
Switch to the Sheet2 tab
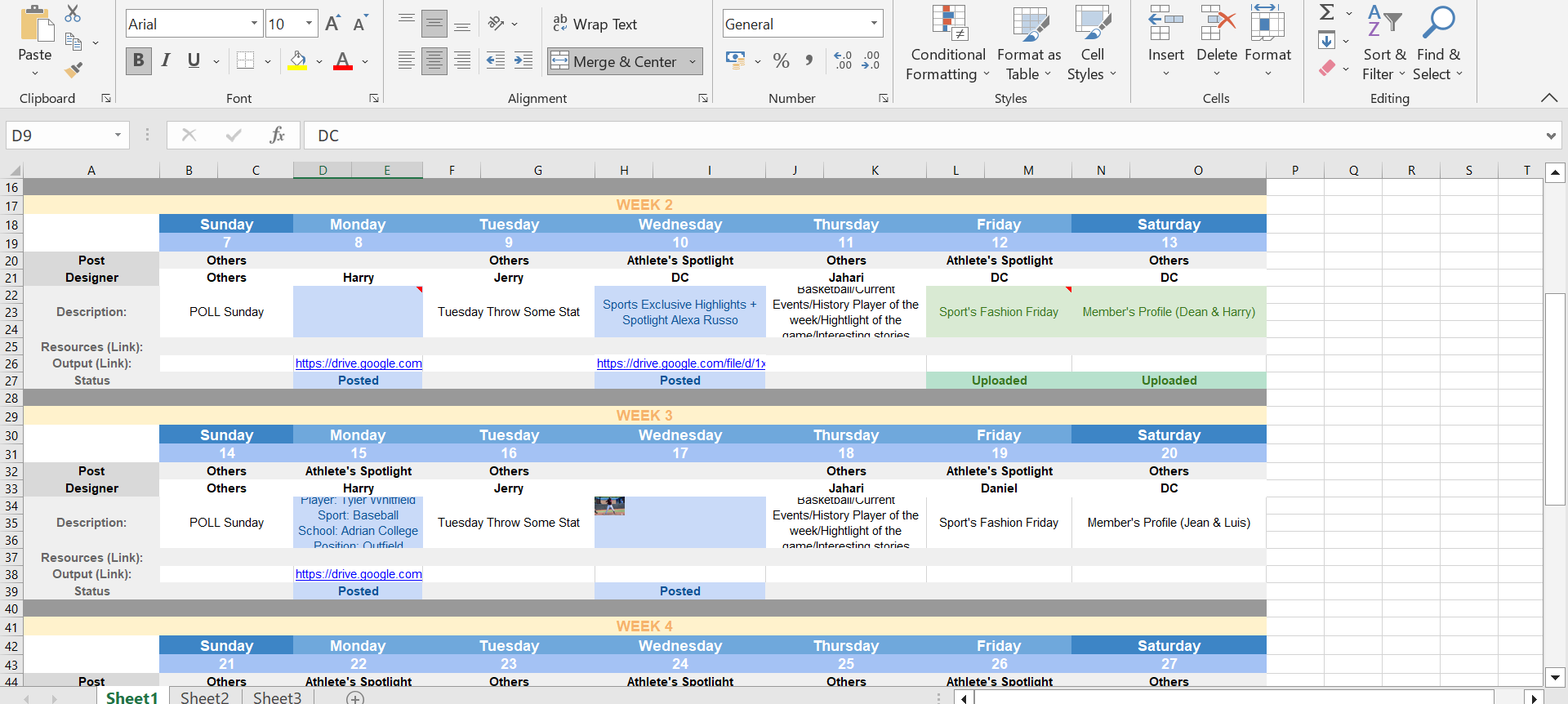[x=205, y=697]
